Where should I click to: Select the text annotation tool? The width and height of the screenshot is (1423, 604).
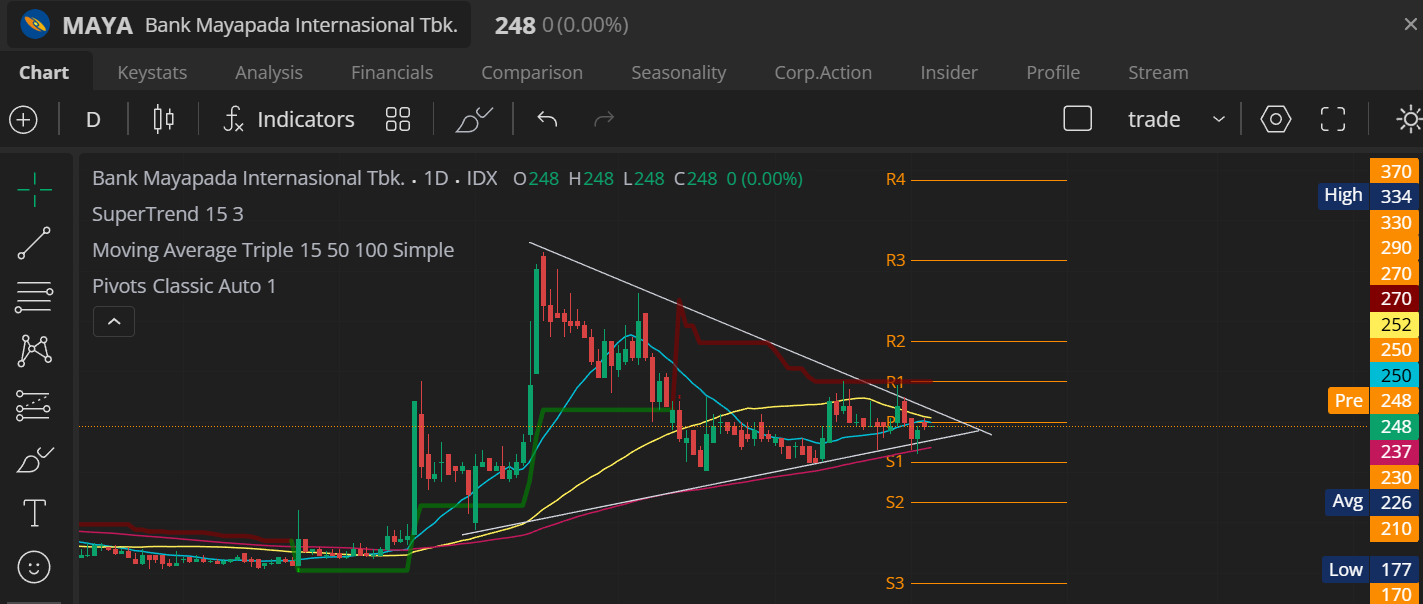coord(35,514)
